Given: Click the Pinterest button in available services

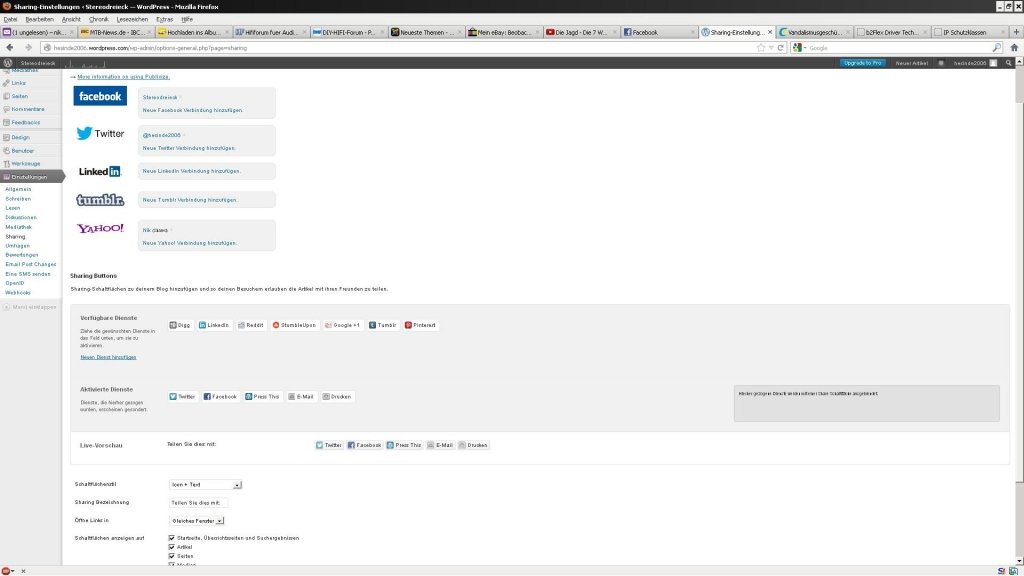Looking at the screenshot, I should [x=421, y=325].
